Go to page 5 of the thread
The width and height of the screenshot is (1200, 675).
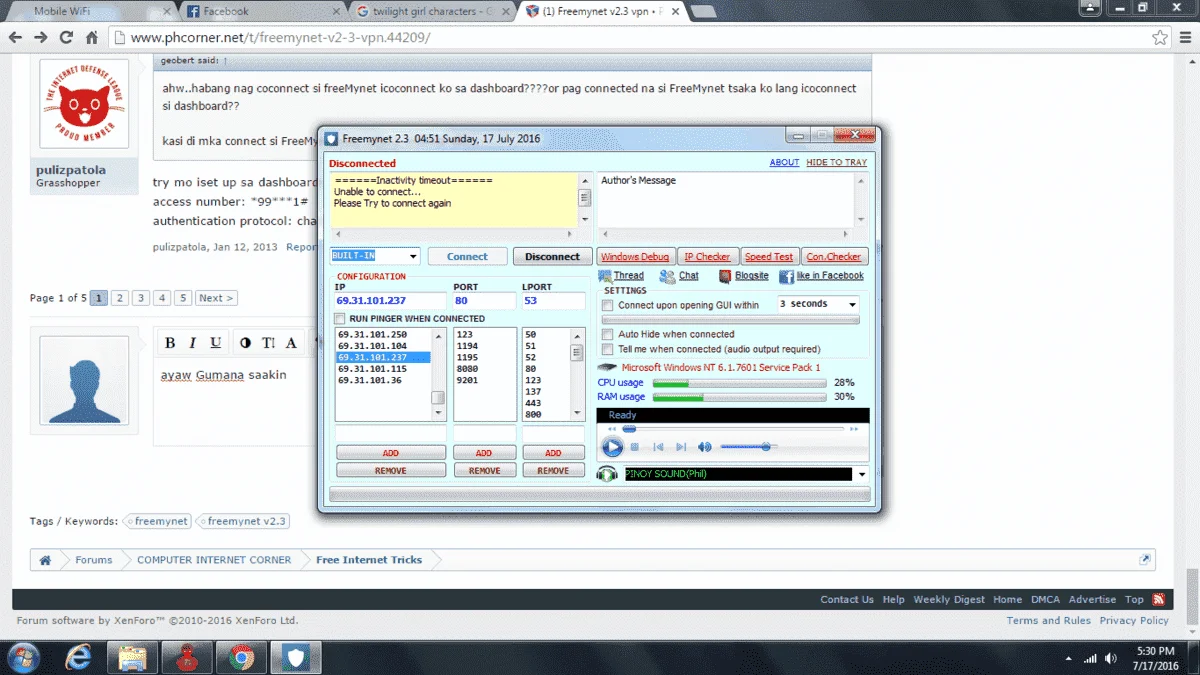(183, 298)
